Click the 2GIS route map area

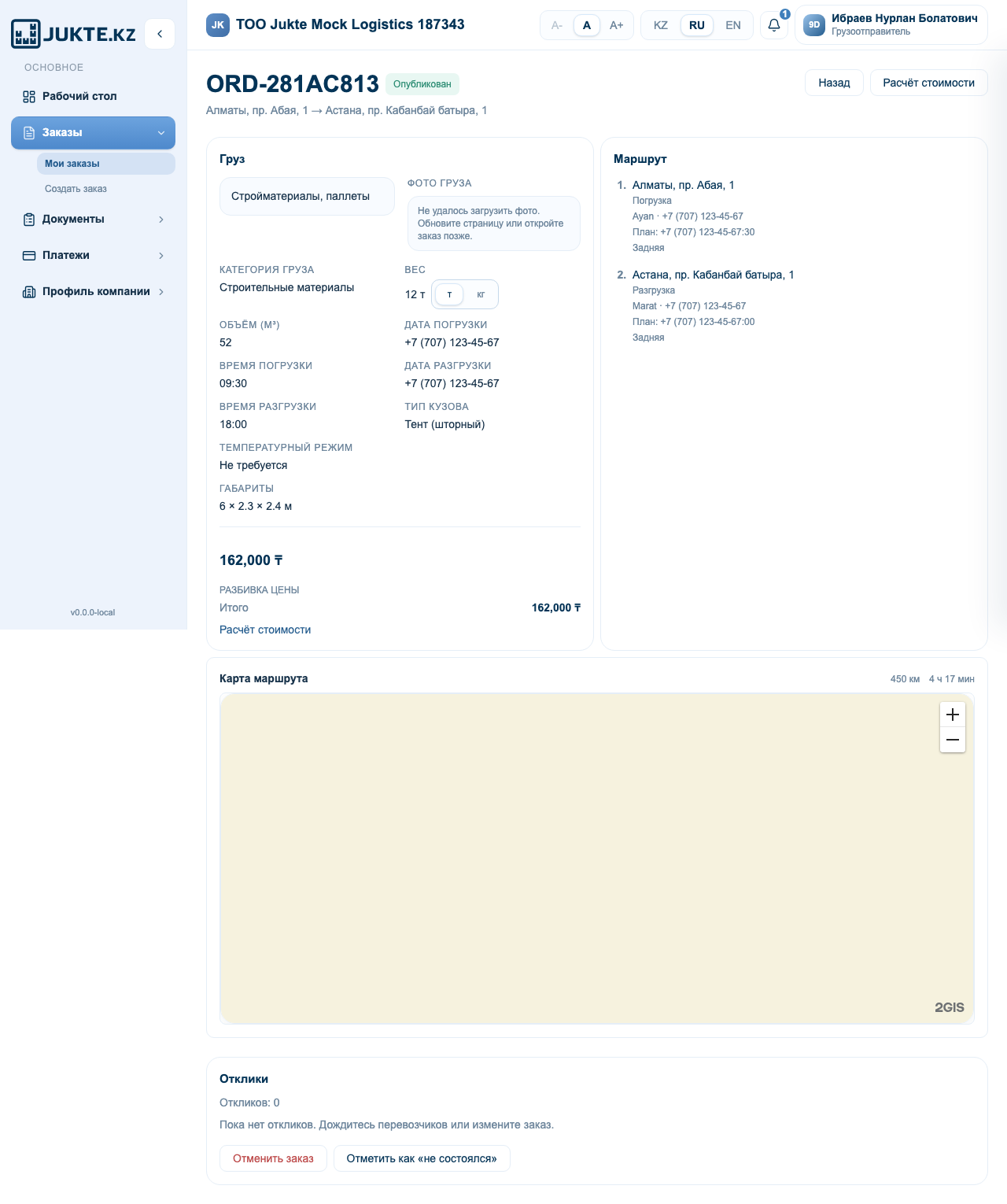[x=597, y=859]
